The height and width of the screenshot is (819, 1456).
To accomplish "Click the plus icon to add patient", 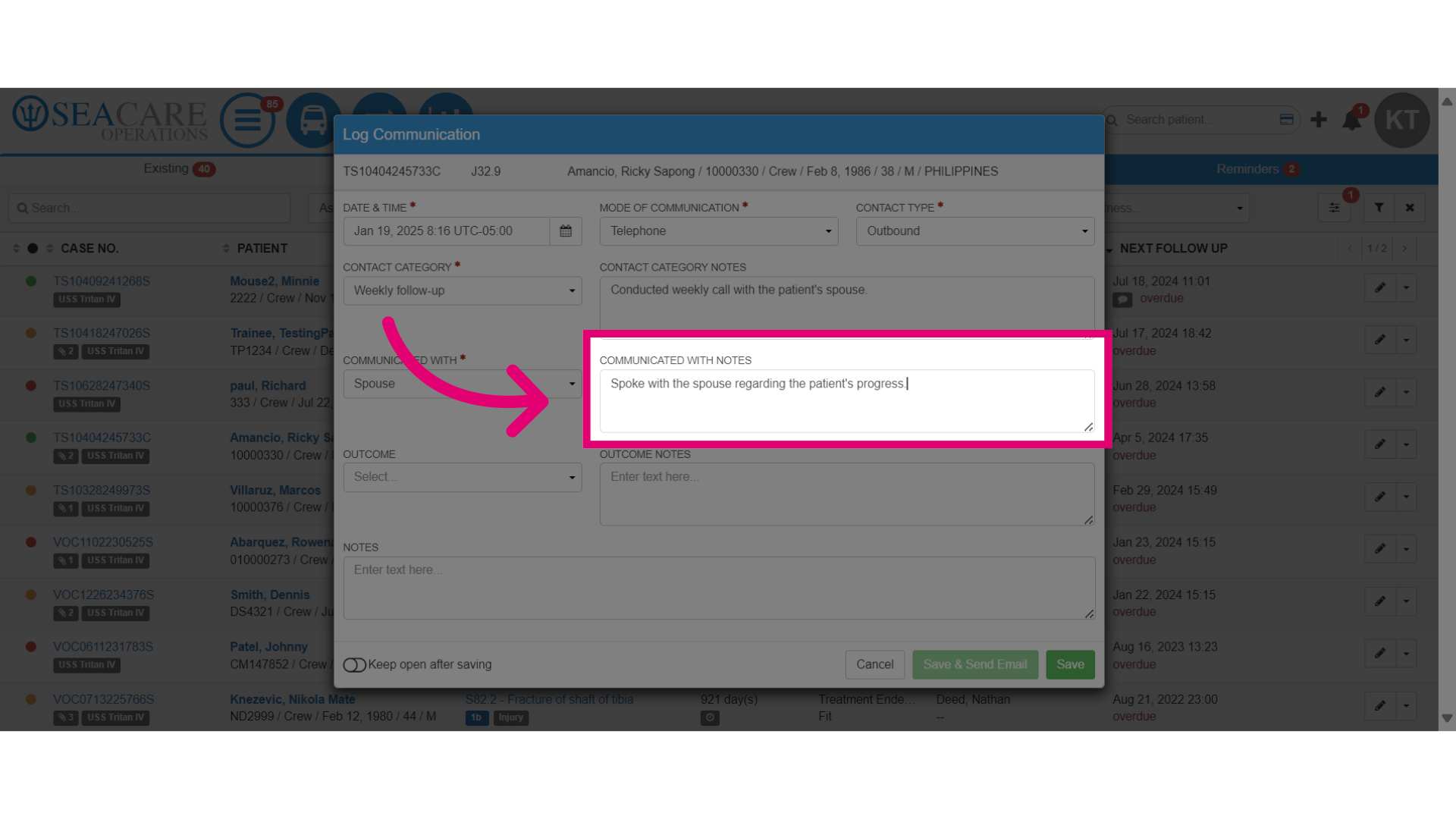I will (1319, 120).
